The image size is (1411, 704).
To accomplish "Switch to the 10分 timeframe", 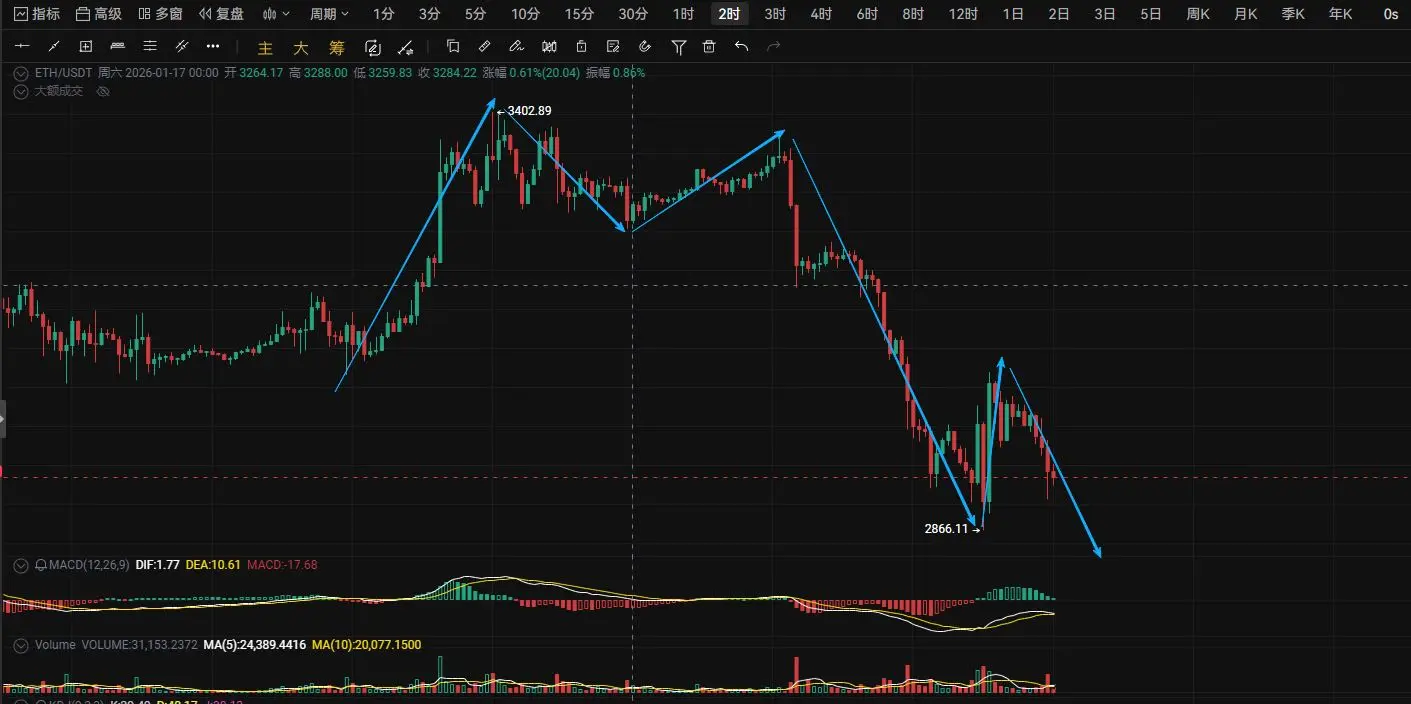I will (x=526, y=14).
